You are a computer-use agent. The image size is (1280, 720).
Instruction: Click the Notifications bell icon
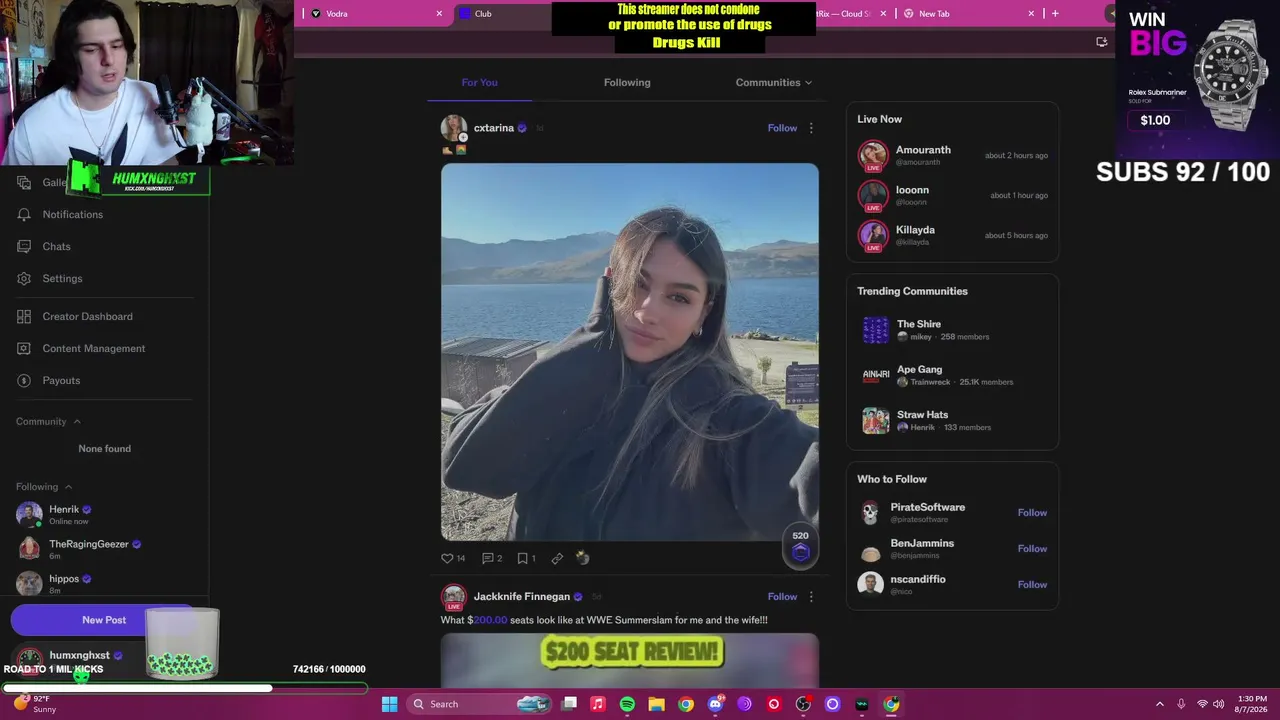(x=24, y=214)
